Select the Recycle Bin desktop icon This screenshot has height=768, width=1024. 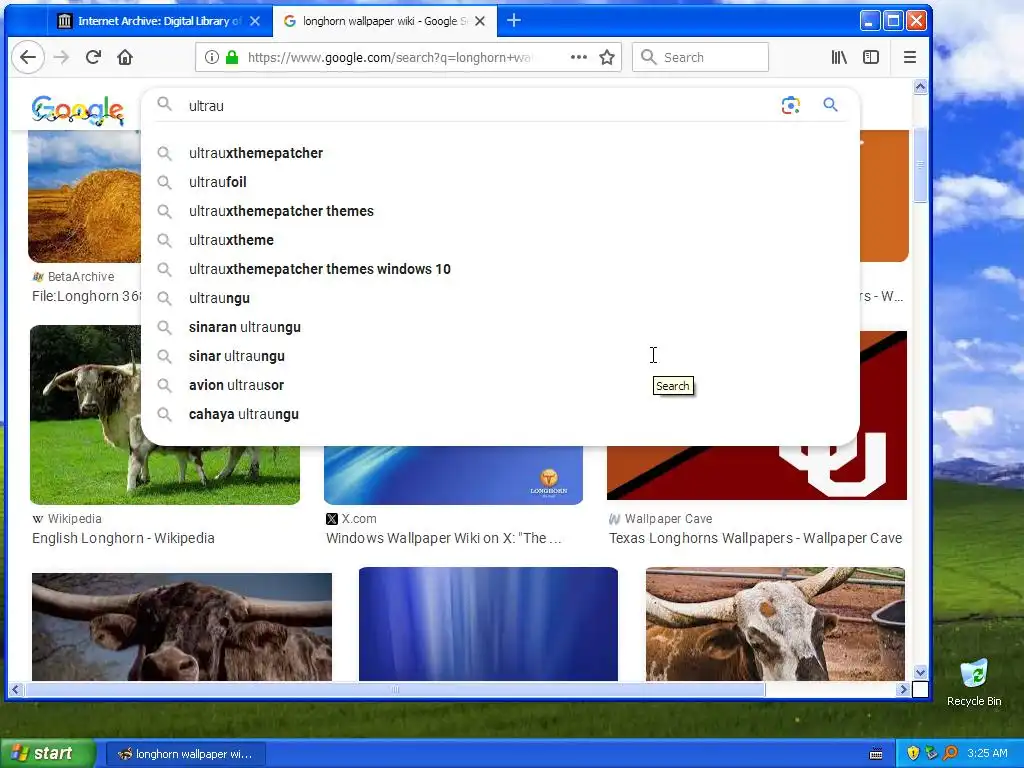point(974,682)
